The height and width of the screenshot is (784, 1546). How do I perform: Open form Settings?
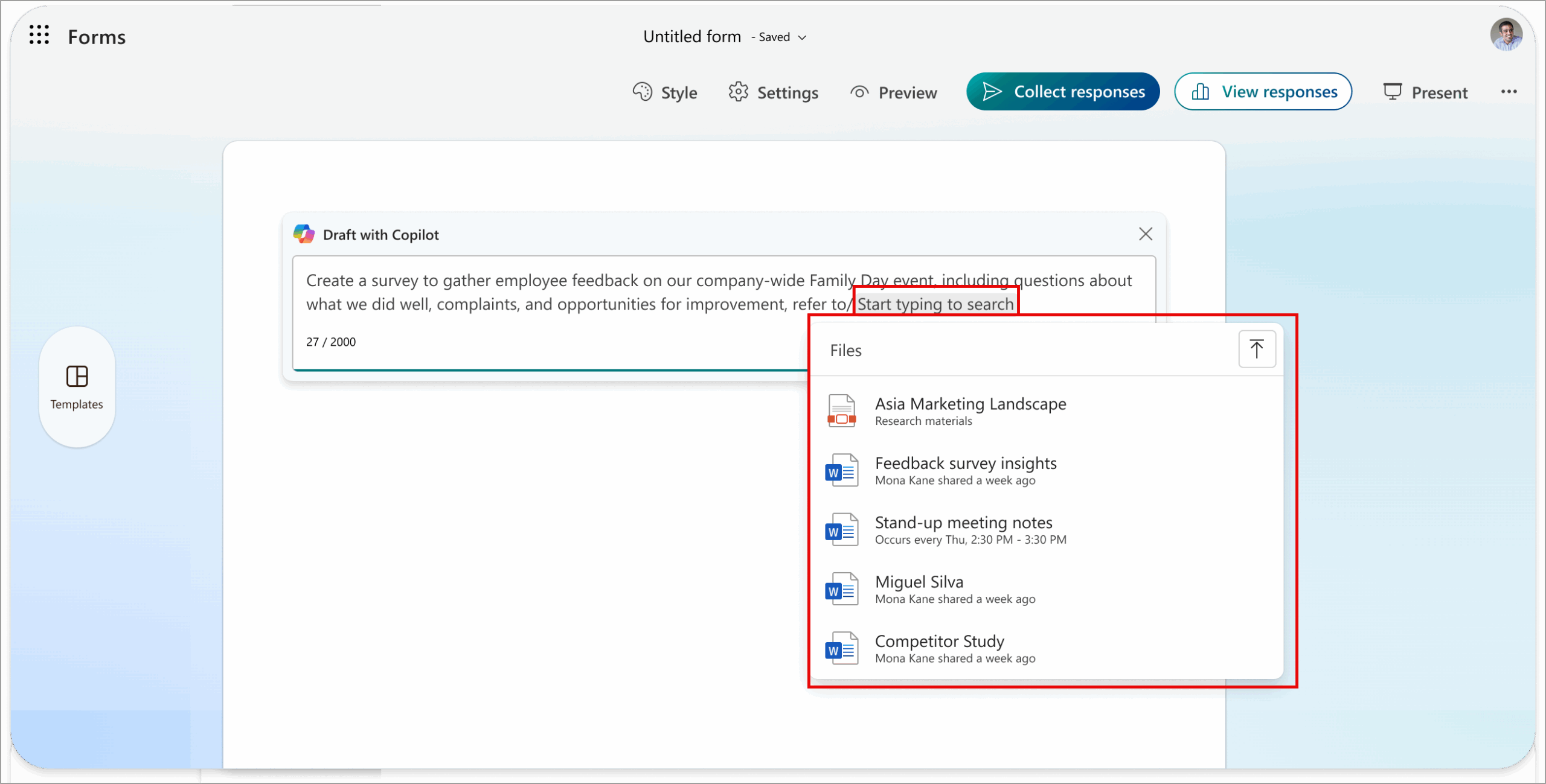pos(773,92)
